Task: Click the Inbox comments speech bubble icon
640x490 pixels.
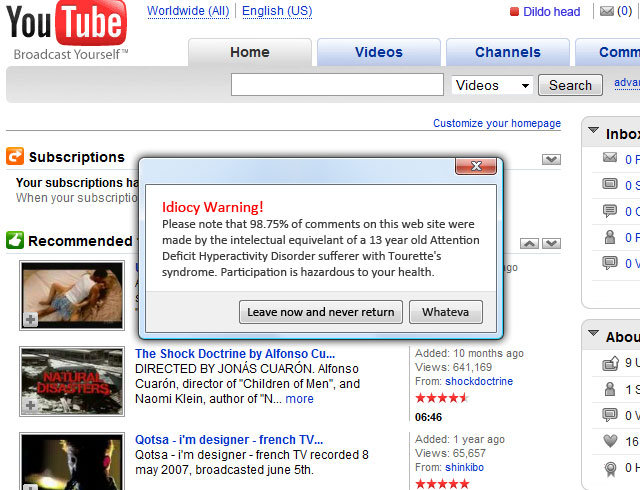Action: tap(610, 211)
